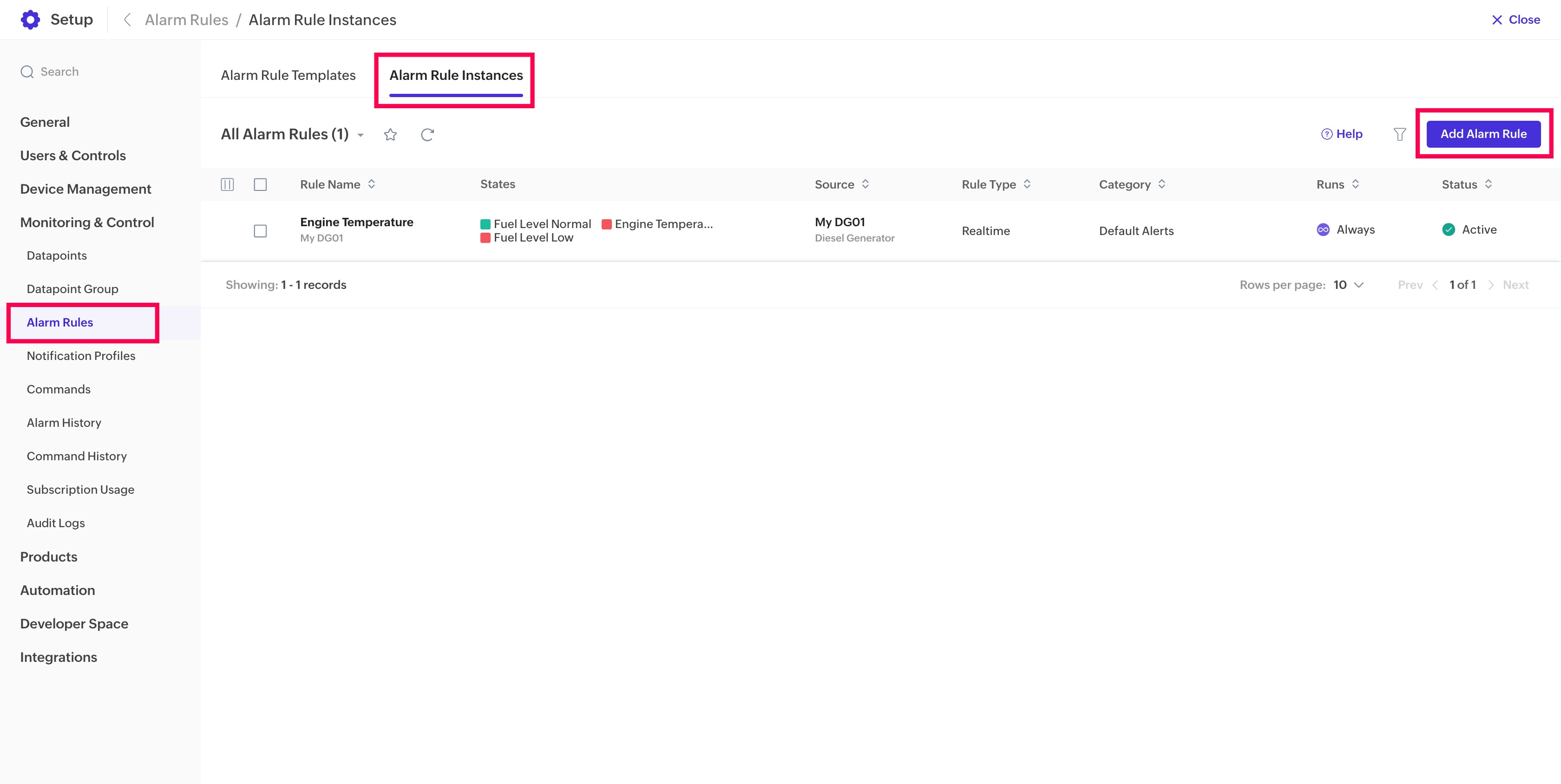The height and width of the screenshot is (784, 1561).
Task: Click the green Fuel Level Normal state swatch
Action: click(485, 224)
